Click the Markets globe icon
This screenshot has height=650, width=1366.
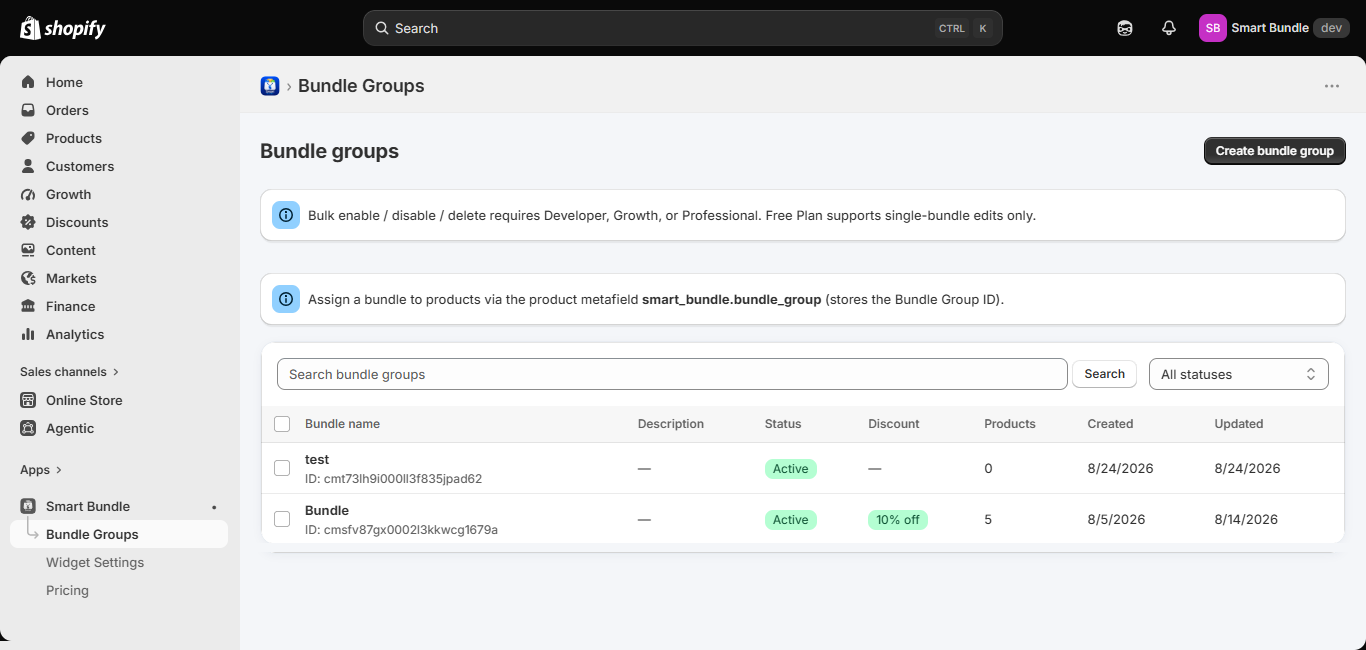(x=28, y=278)
